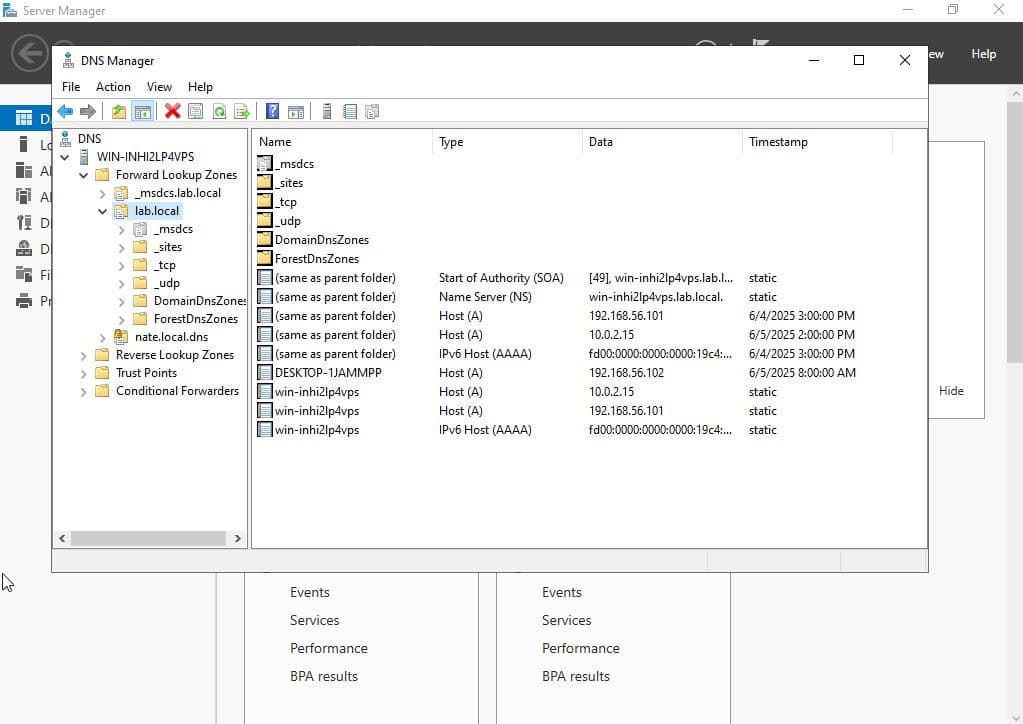Open the Action menu

coord(113,87)
